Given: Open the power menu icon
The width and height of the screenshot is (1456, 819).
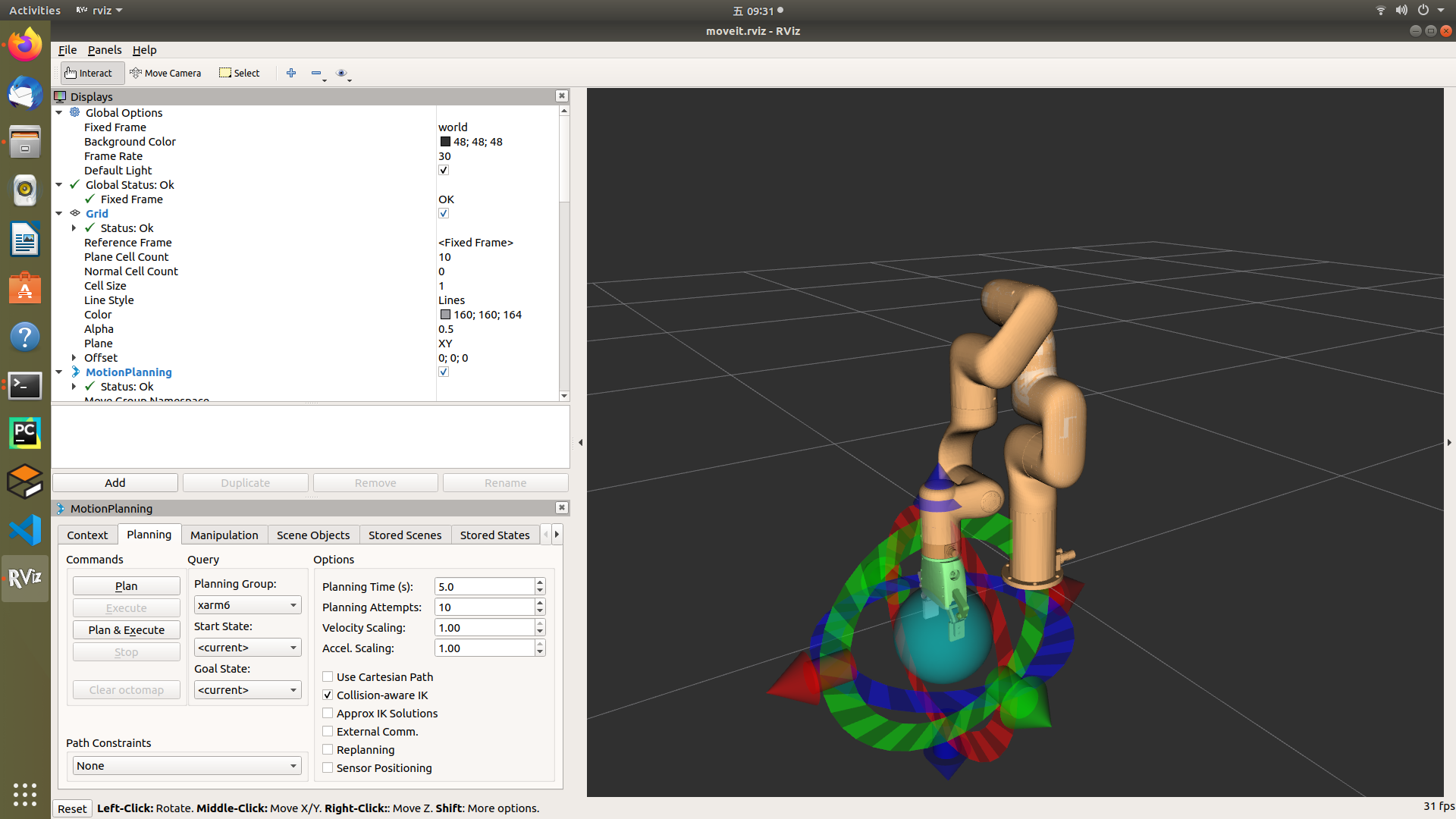Looking at the screenshot, I should tap(1423, 11).
